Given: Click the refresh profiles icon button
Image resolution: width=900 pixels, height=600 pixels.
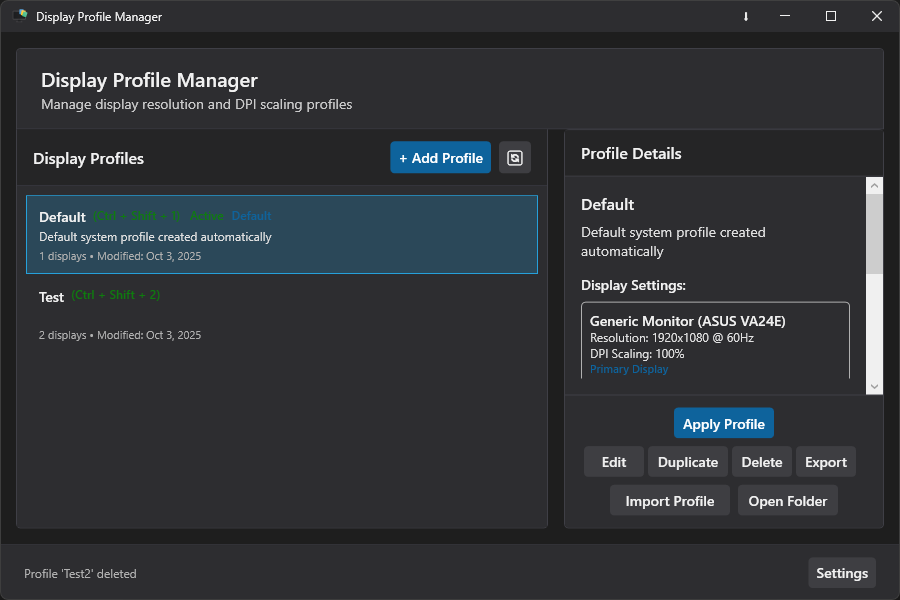Looking at the screenshot, I should point(515,158).
